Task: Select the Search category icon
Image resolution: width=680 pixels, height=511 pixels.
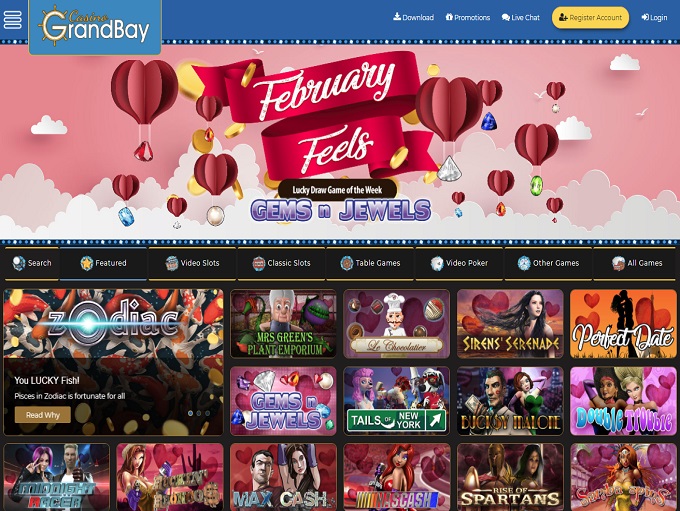Action: pyautogui.click(x=31, y=263)
